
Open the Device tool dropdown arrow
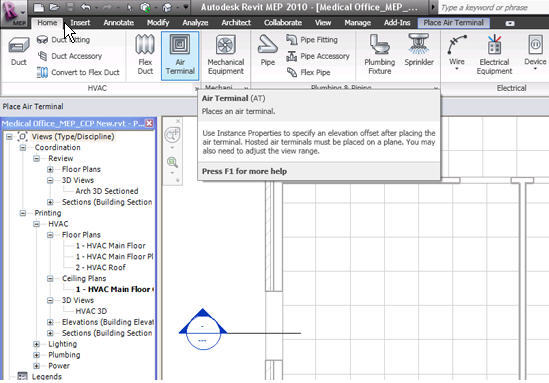pyautogui.click(x=535, y=69)
